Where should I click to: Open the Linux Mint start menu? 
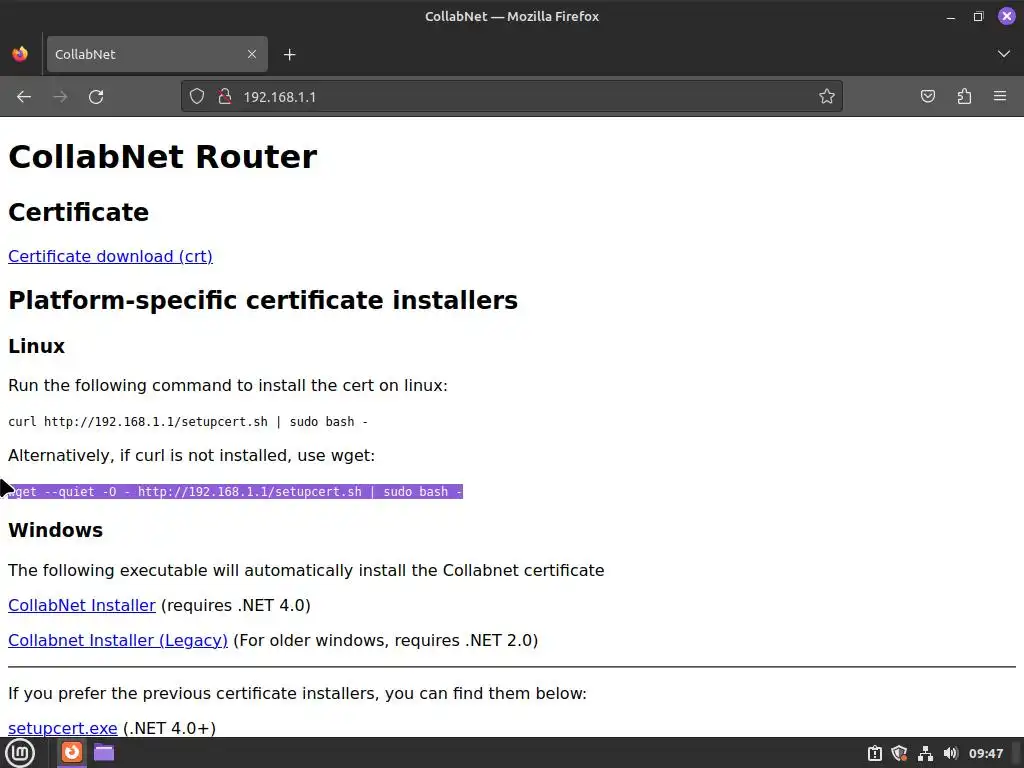coord(20,753)
